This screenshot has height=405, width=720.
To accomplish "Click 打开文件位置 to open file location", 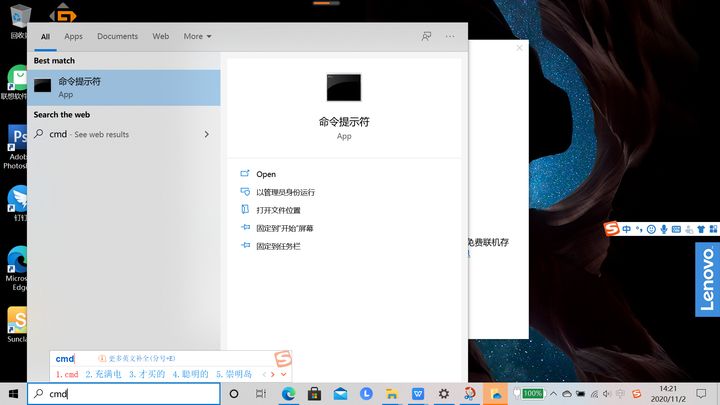I will coord(277,210).
